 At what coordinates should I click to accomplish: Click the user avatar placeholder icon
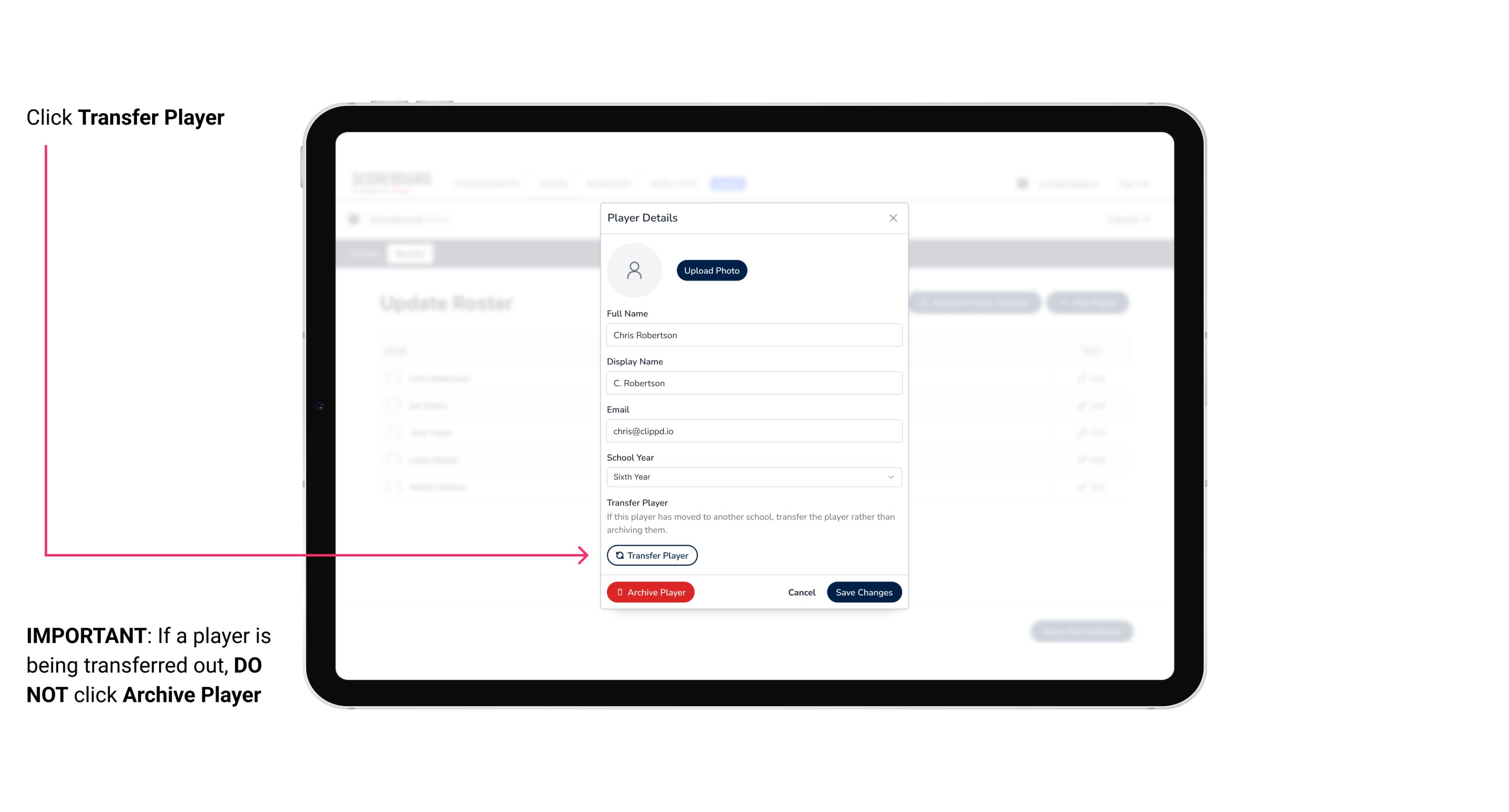634,269
